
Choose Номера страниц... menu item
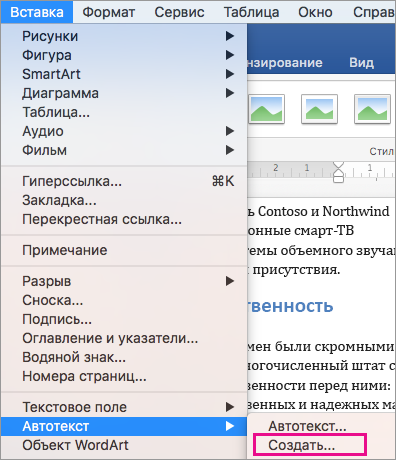[x=124, y=376]
